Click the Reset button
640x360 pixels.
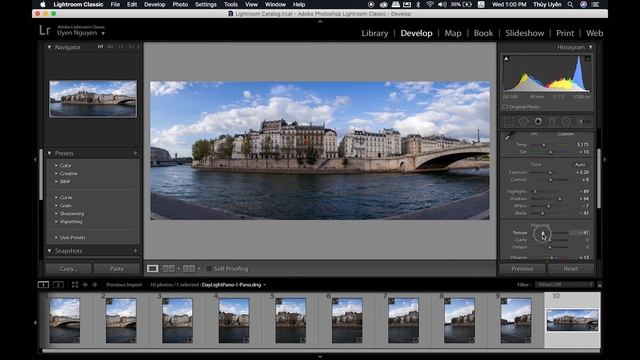[571, 269]
